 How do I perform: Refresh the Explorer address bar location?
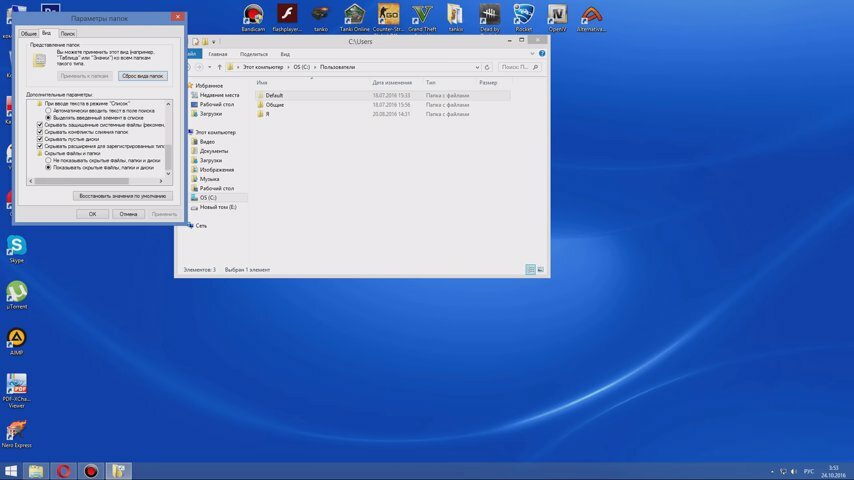pos(487,67)
